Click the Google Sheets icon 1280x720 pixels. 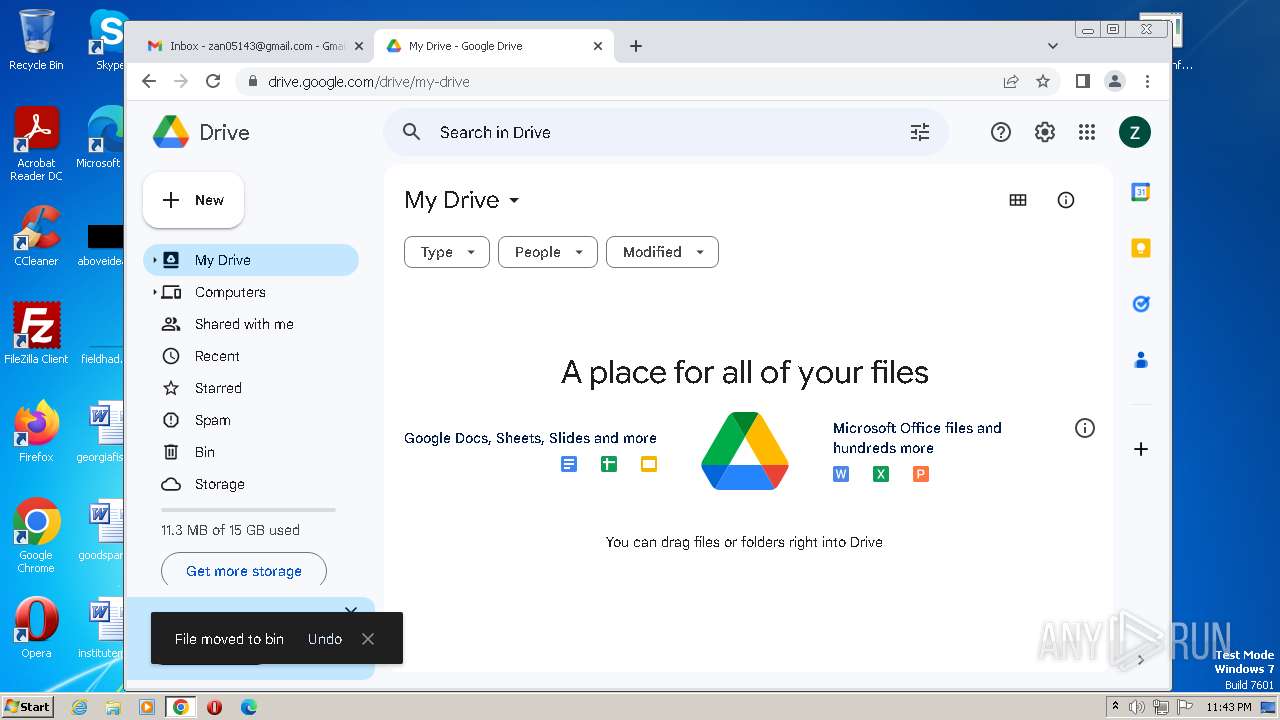(x=609, y=464)
